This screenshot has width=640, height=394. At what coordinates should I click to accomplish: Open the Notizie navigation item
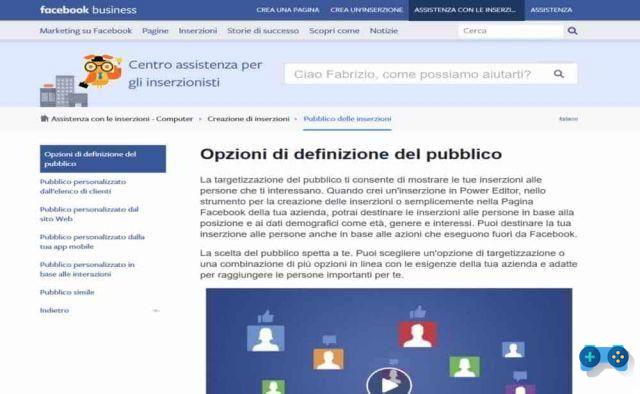(384, 31)
